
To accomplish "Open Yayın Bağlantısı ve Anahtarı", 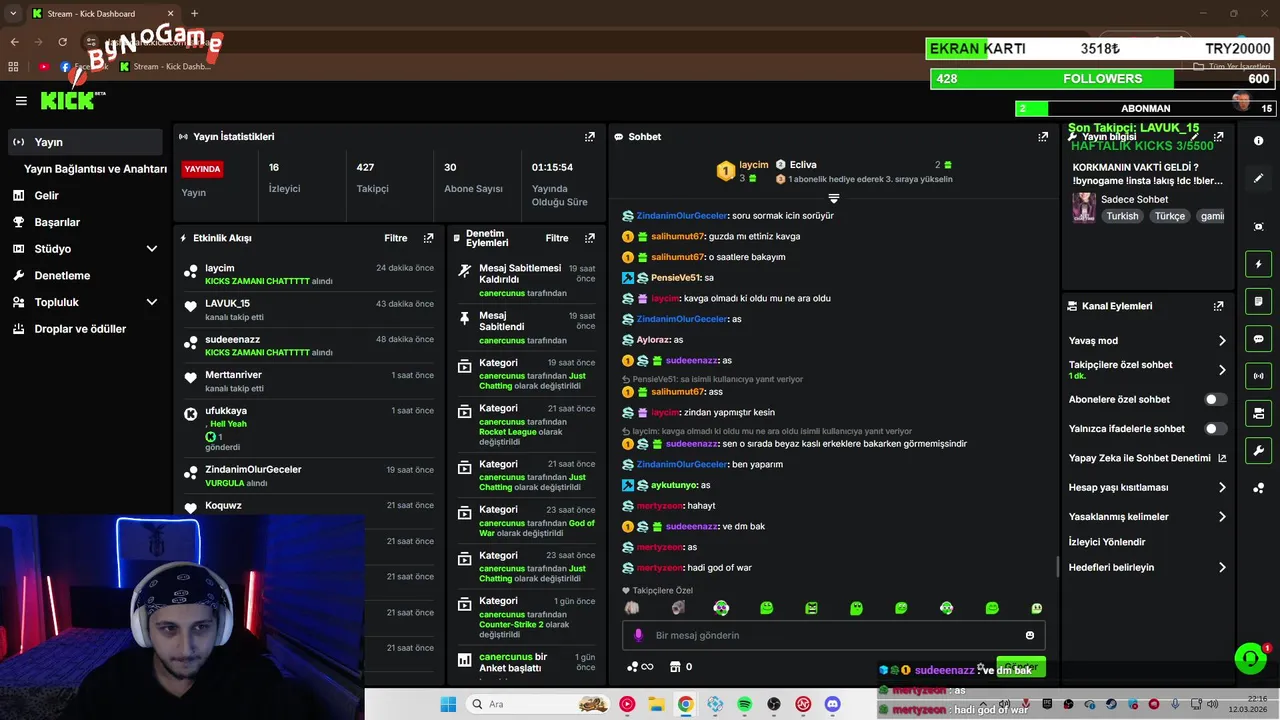I will pos(95,169).
